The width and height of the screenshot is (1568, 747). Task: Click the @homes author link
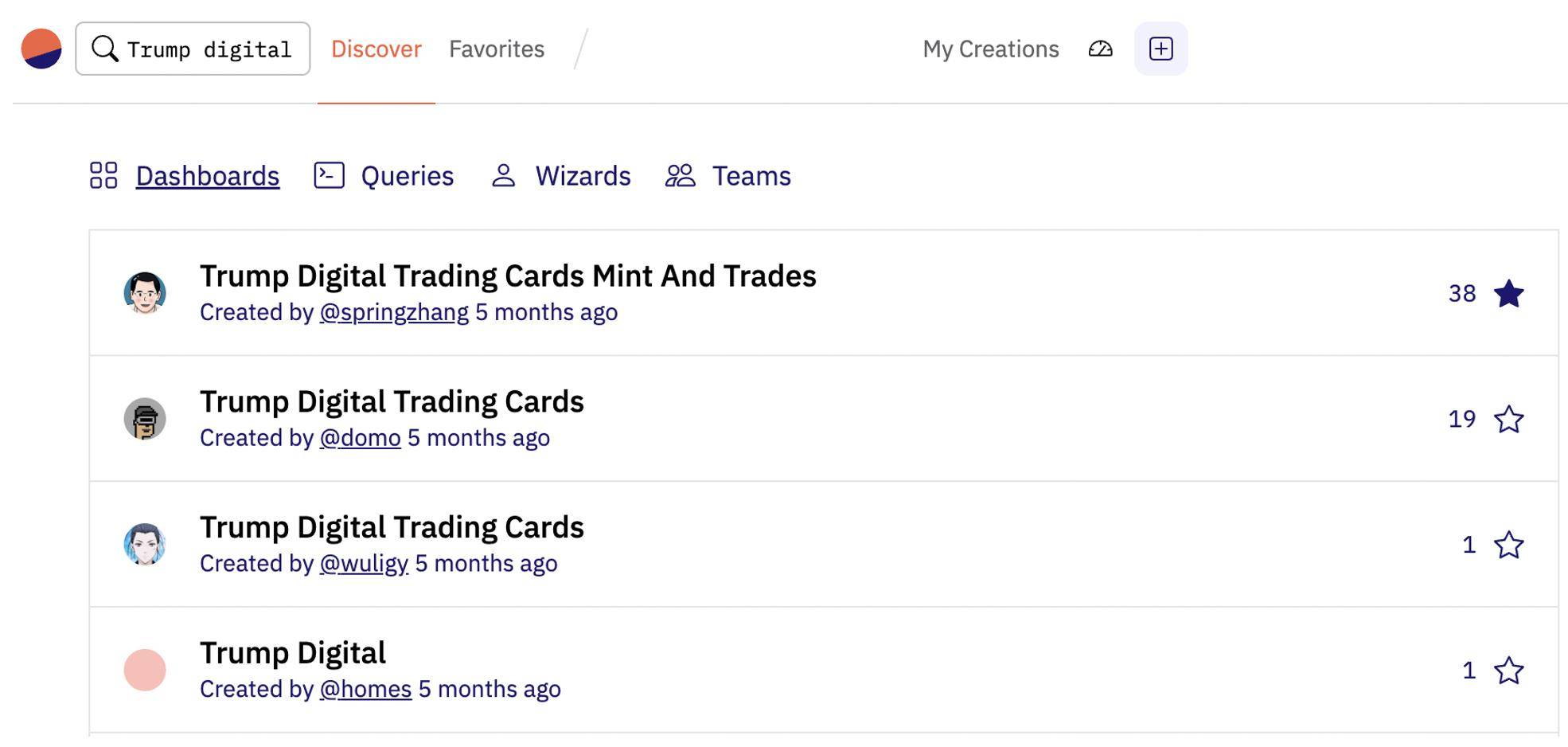(x=365, y=689)
